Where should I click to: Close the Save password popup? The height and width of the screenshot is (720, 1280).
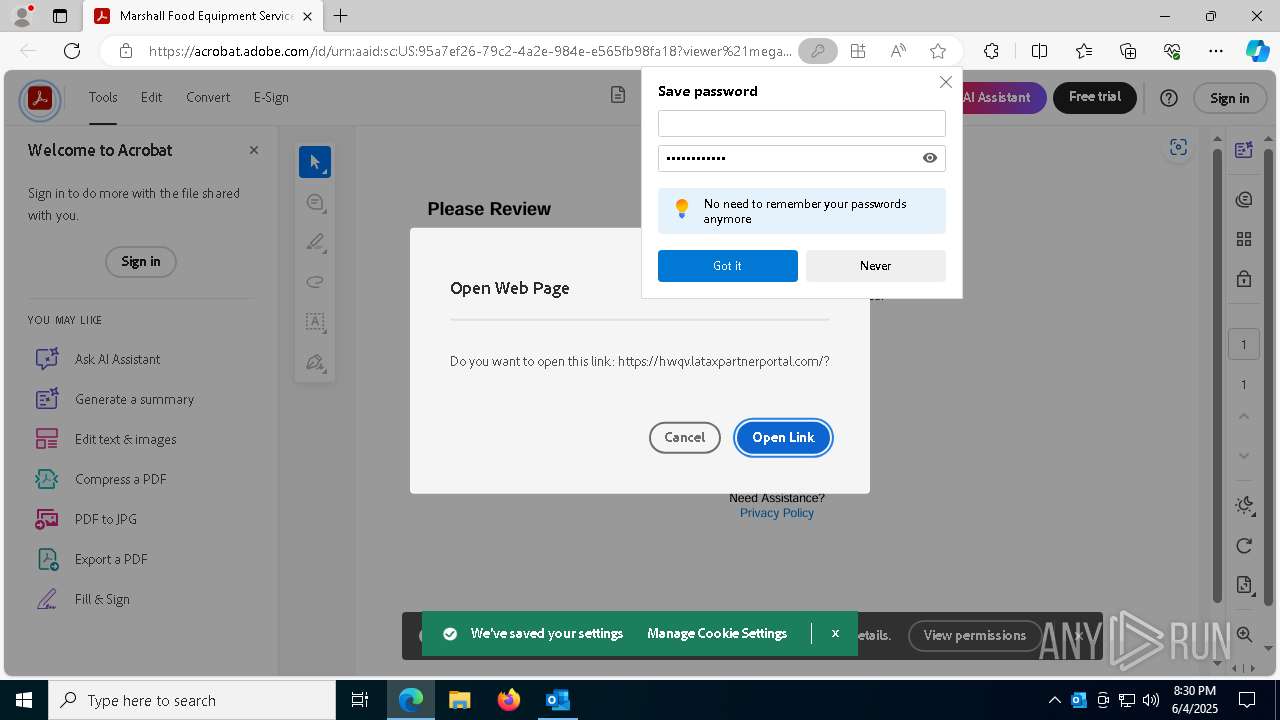945,82
